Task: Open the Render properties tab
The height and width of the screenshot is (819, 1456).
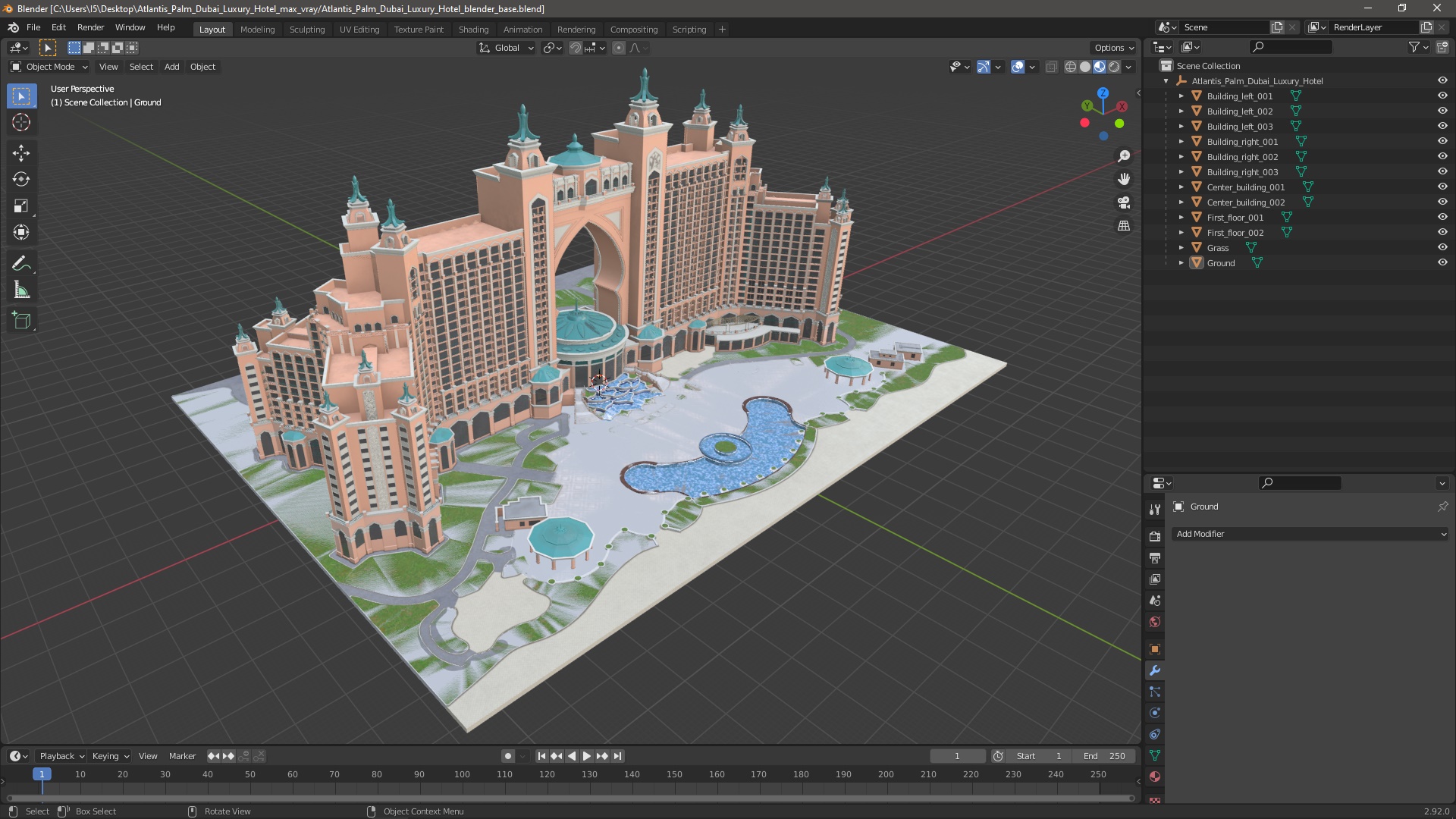Action: 1155,537
